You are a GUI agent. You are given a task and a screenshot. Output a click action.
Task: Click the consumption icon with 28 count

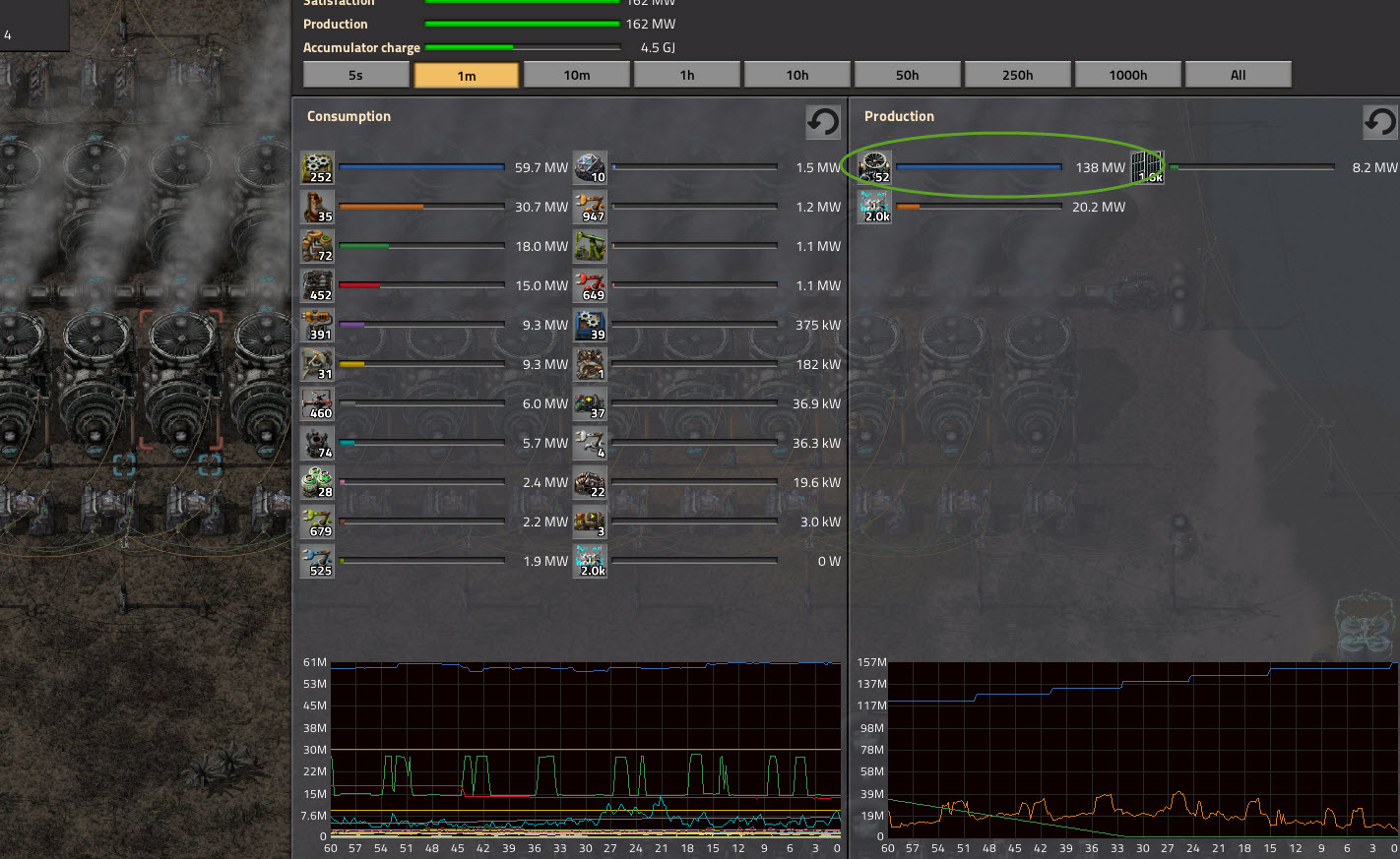click(x=317, y=482)
